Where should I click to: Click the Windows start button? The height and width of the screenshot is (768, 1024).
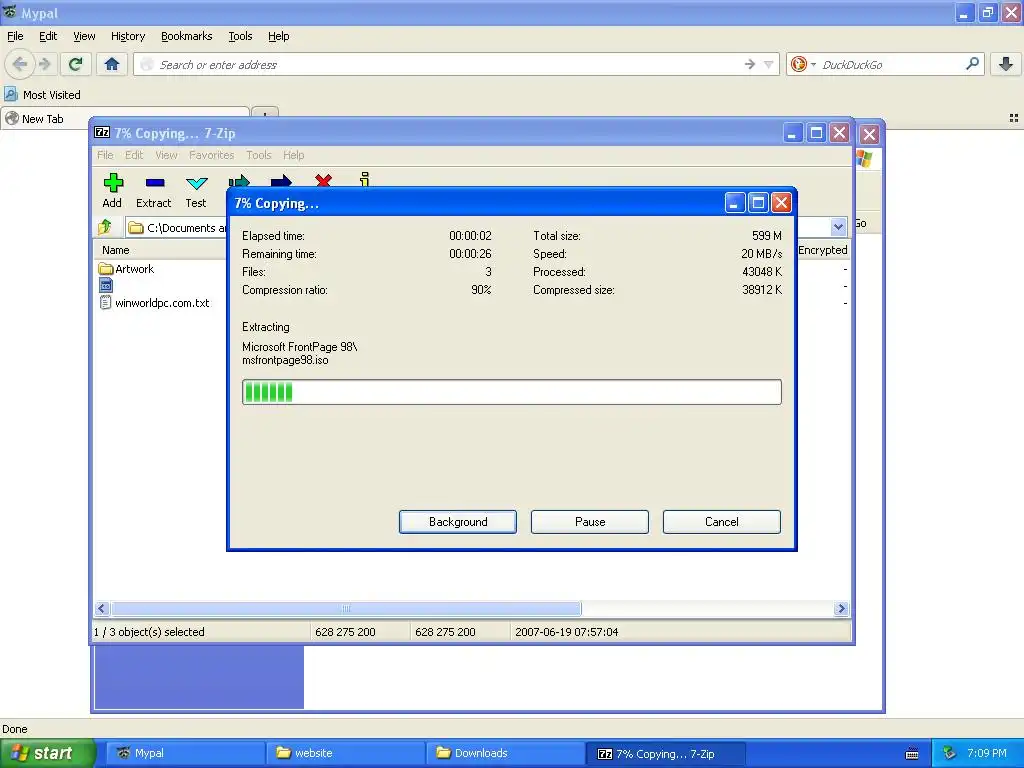coord(47,753)
